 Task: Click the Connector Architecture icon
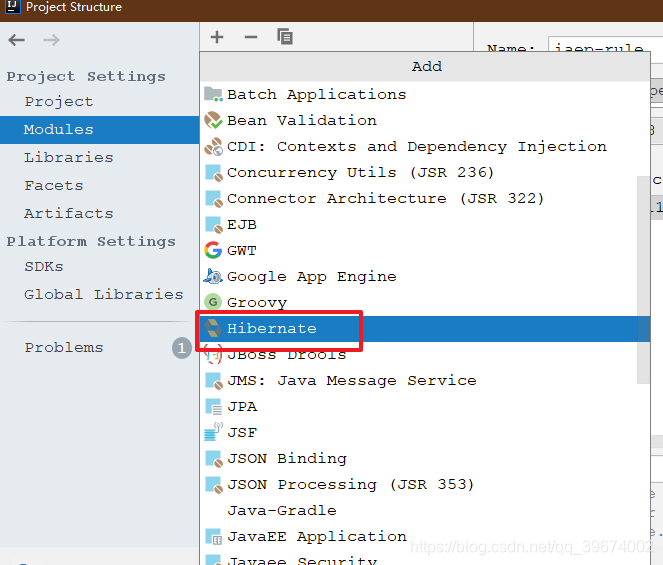pyautogui.click(x=213, y=199)
